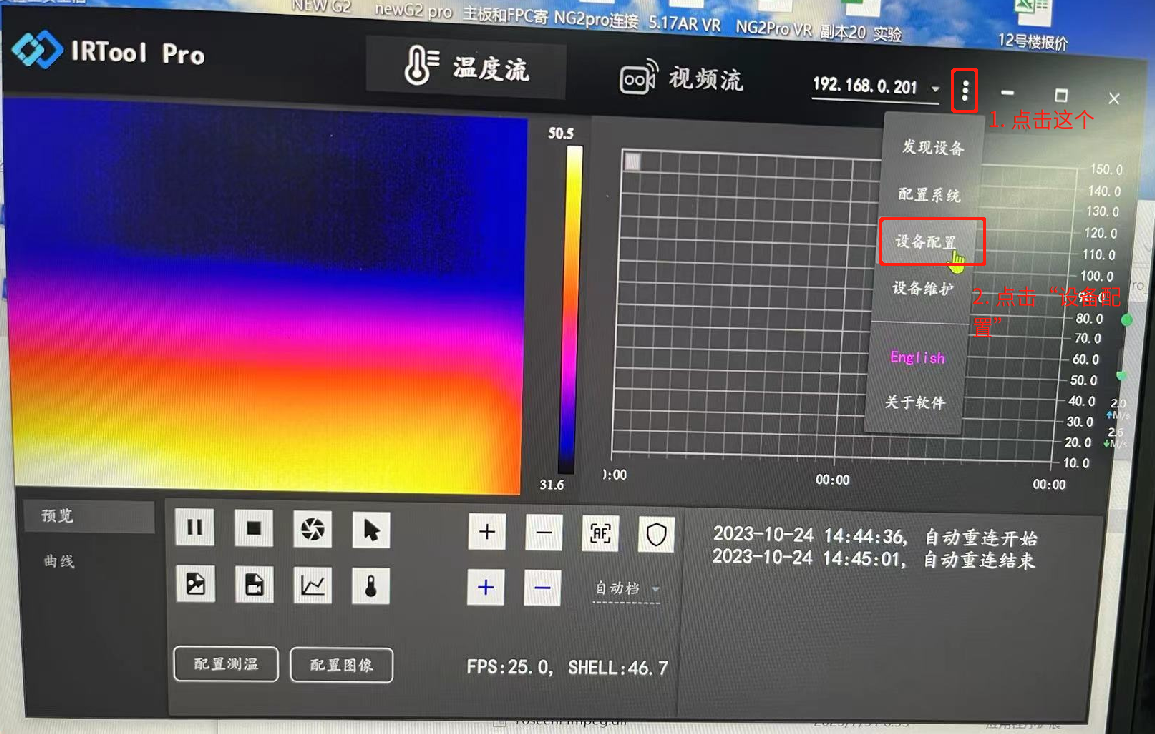
Task: Save a thermal image snapshot
Action: point(196,584)
